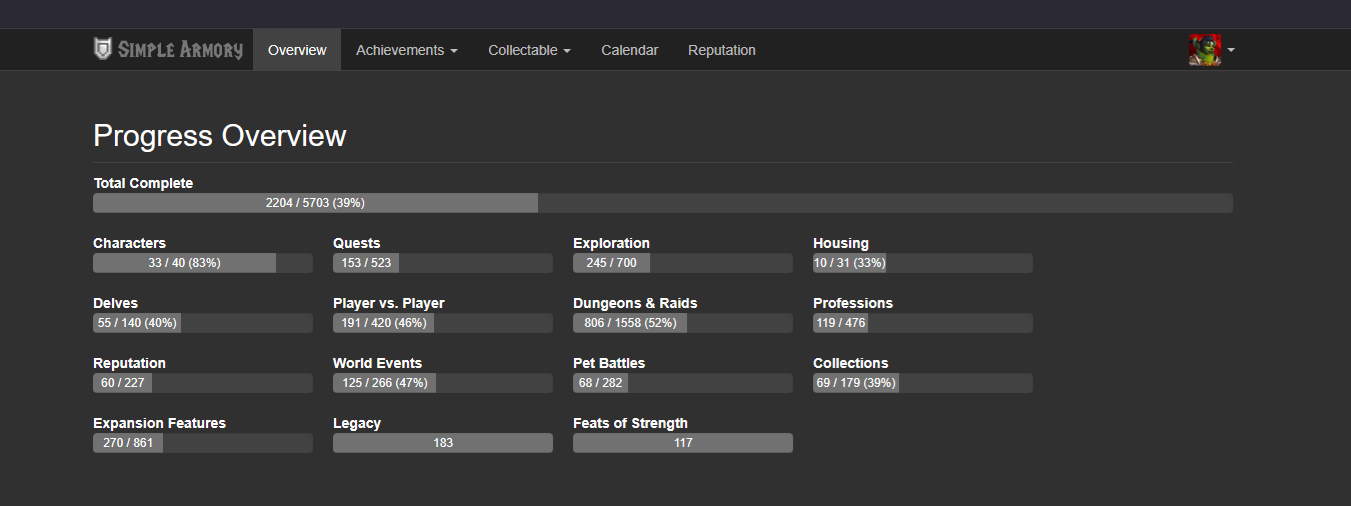Select the Characters progress bar
1351x506 pixels.
tap(203, 263)
